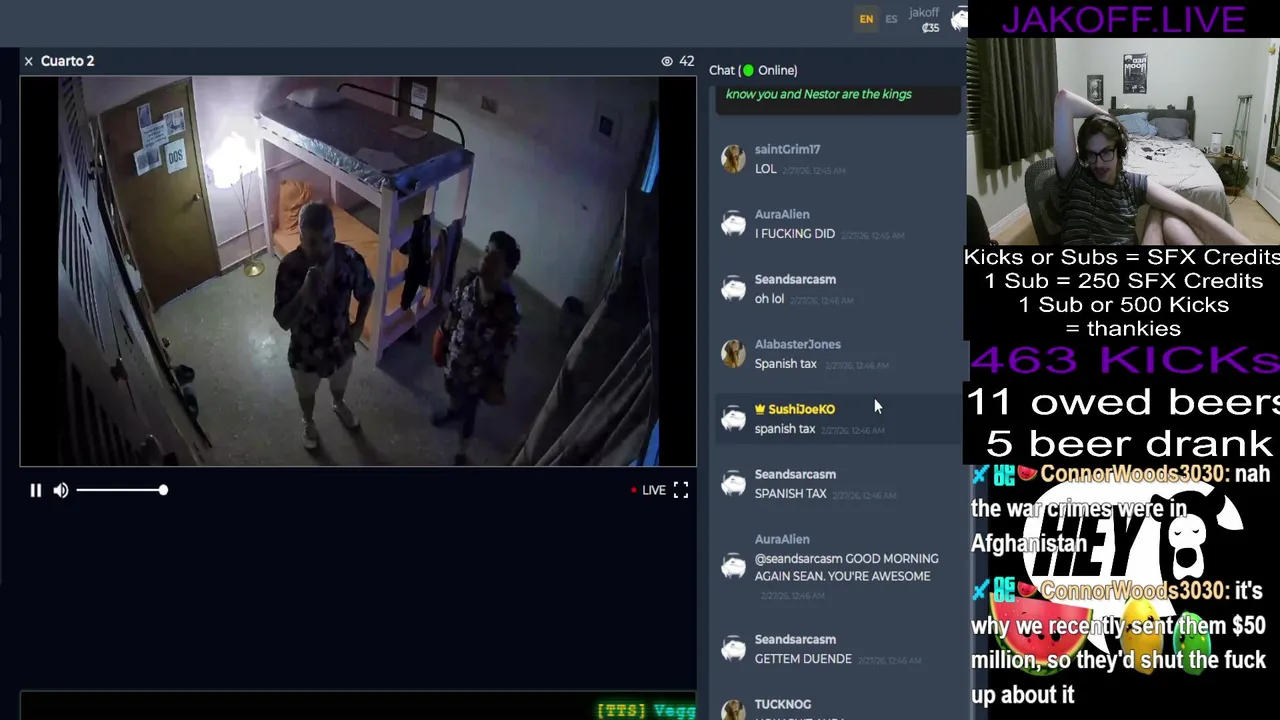
Task: Click Seandsarcasm avatar beside 'oh lol'
Action: 733,289
